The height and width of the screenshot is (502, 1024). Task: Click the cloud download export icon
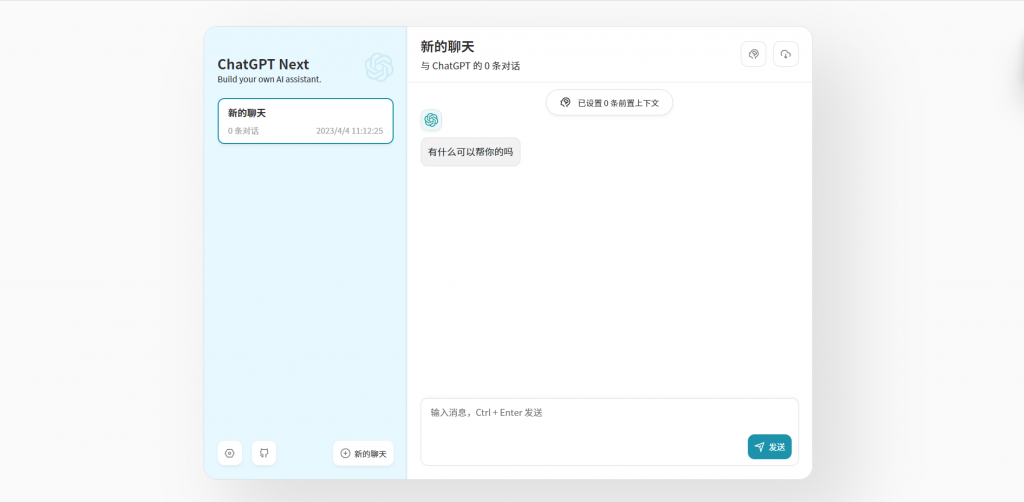tap(785, 54)
